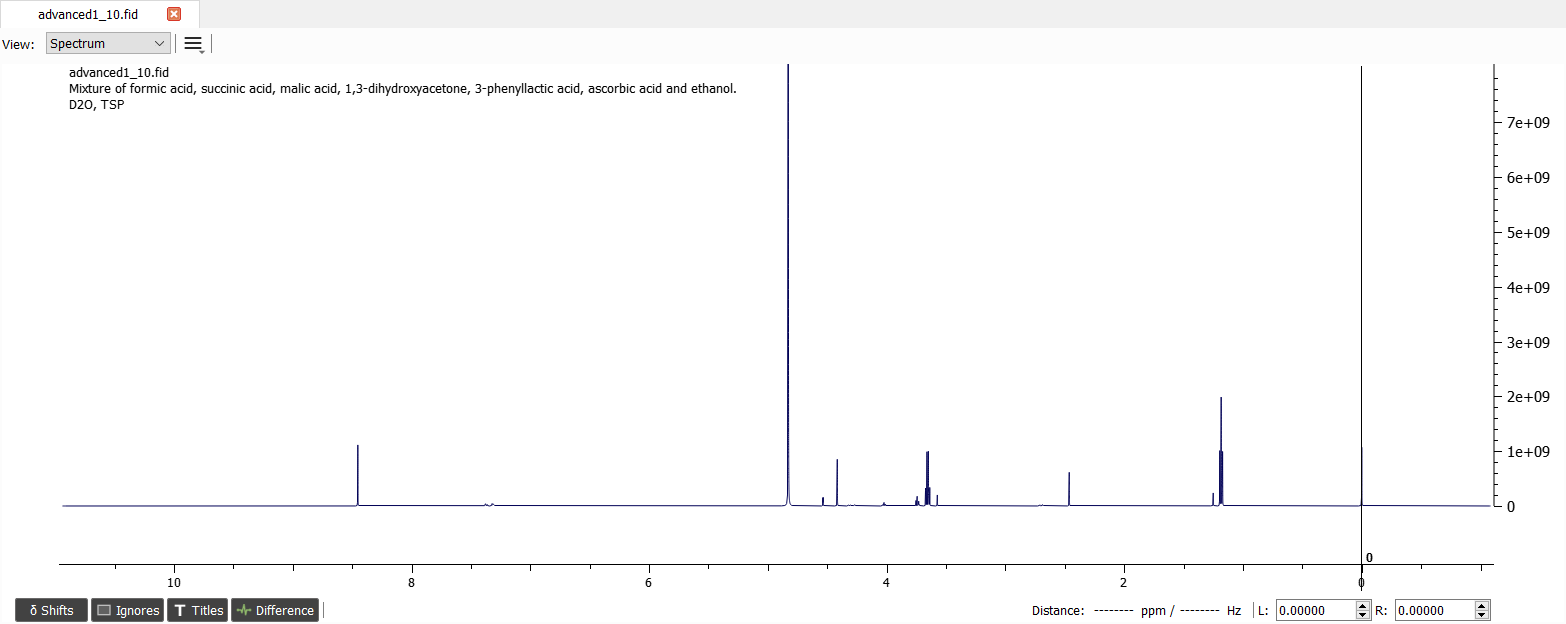Viewport: 1566px width, 624px height.
Task: Increase the R value with up arrow
Action: [1482, 605]
